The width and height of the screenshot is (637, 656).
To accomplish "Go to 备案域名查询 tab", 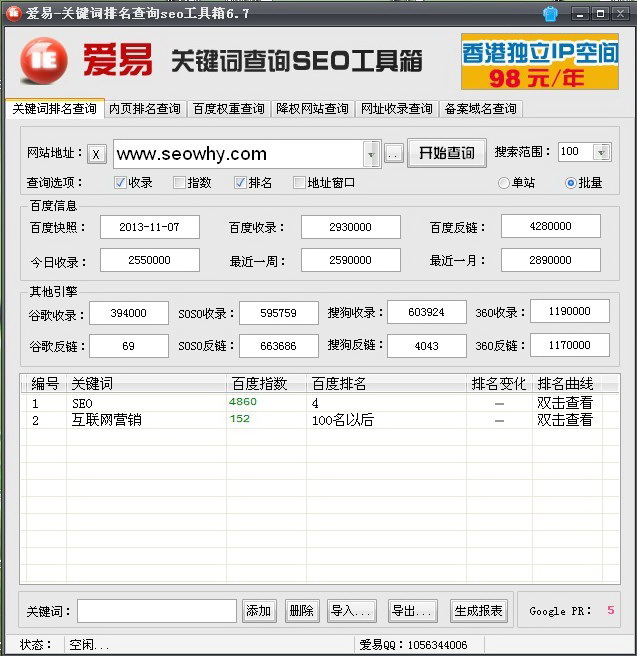I will [x=481, y=109].
